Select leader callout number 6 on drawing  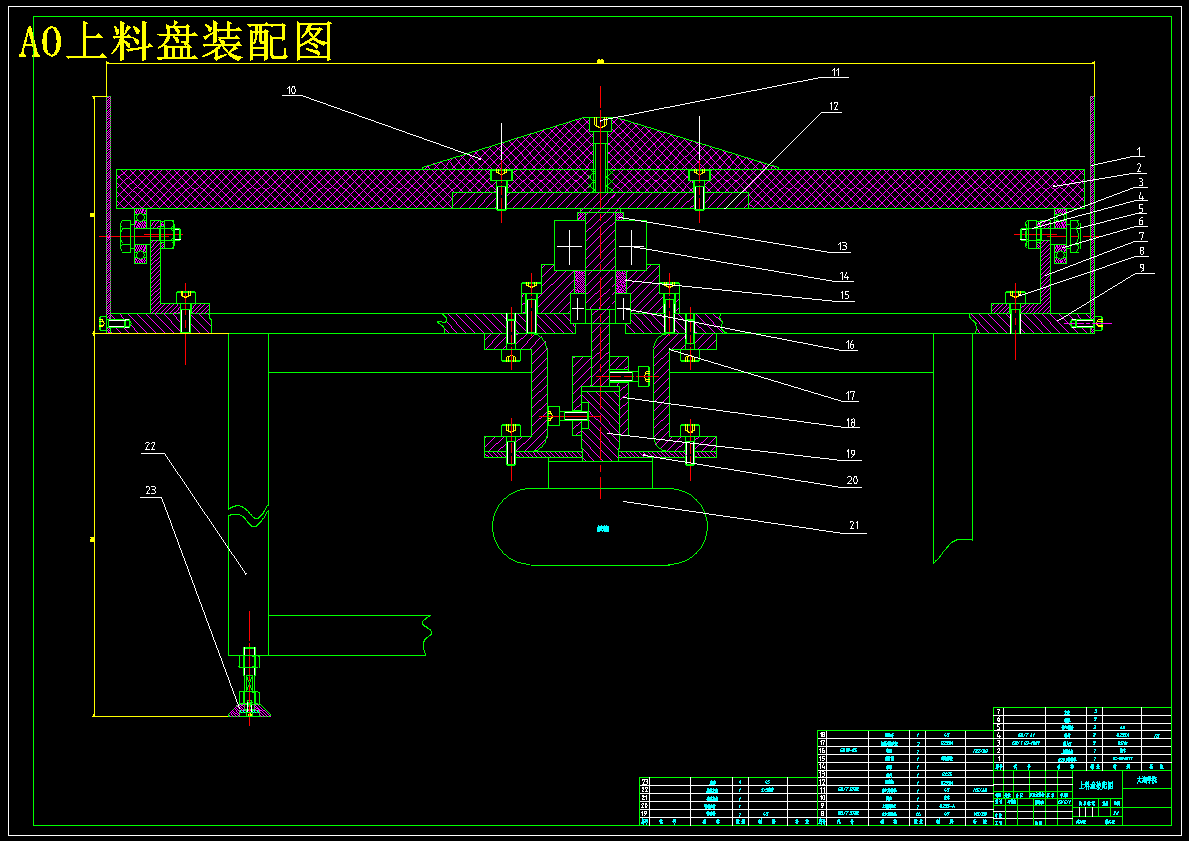(1139, 222)
